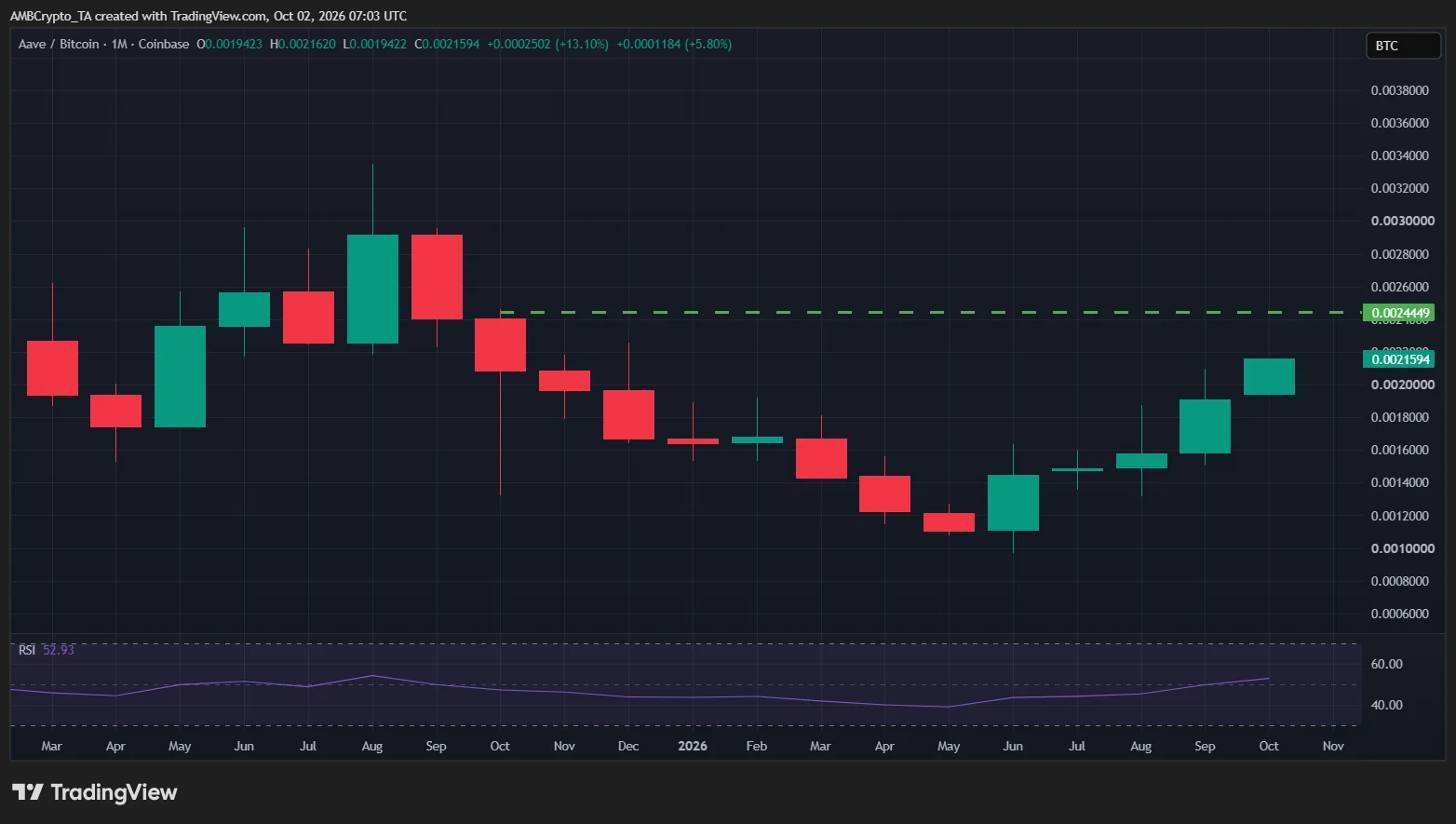Screen dimensions: 1456x824
Task: Click the TradingView wordmark text
Action: pos(114,792)
